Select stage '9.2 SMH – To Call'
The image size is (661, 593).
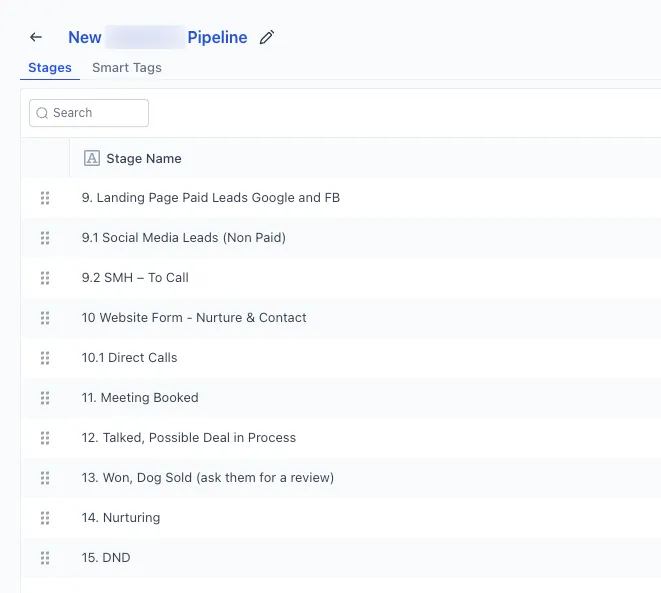135,278
